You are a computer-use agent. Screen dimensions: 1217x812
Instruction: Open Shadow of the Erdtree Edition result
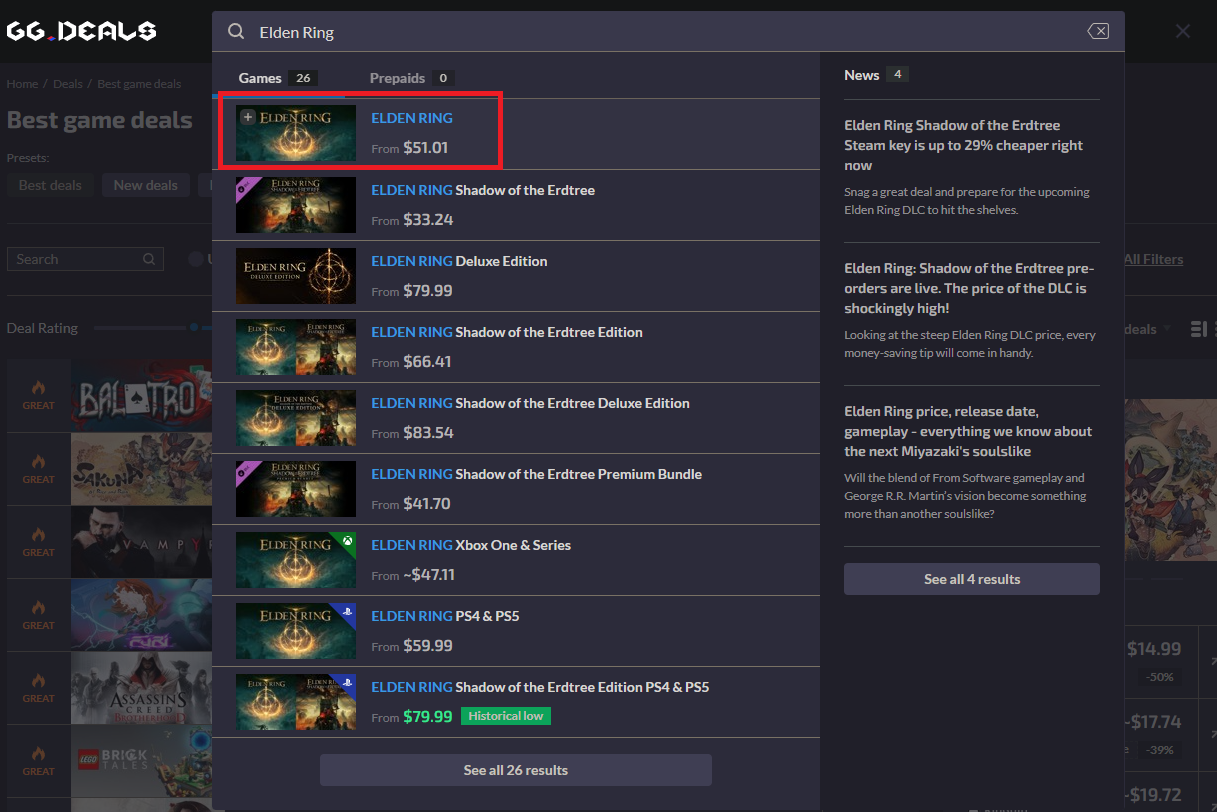pyautogui.click(x=516, y=347)
